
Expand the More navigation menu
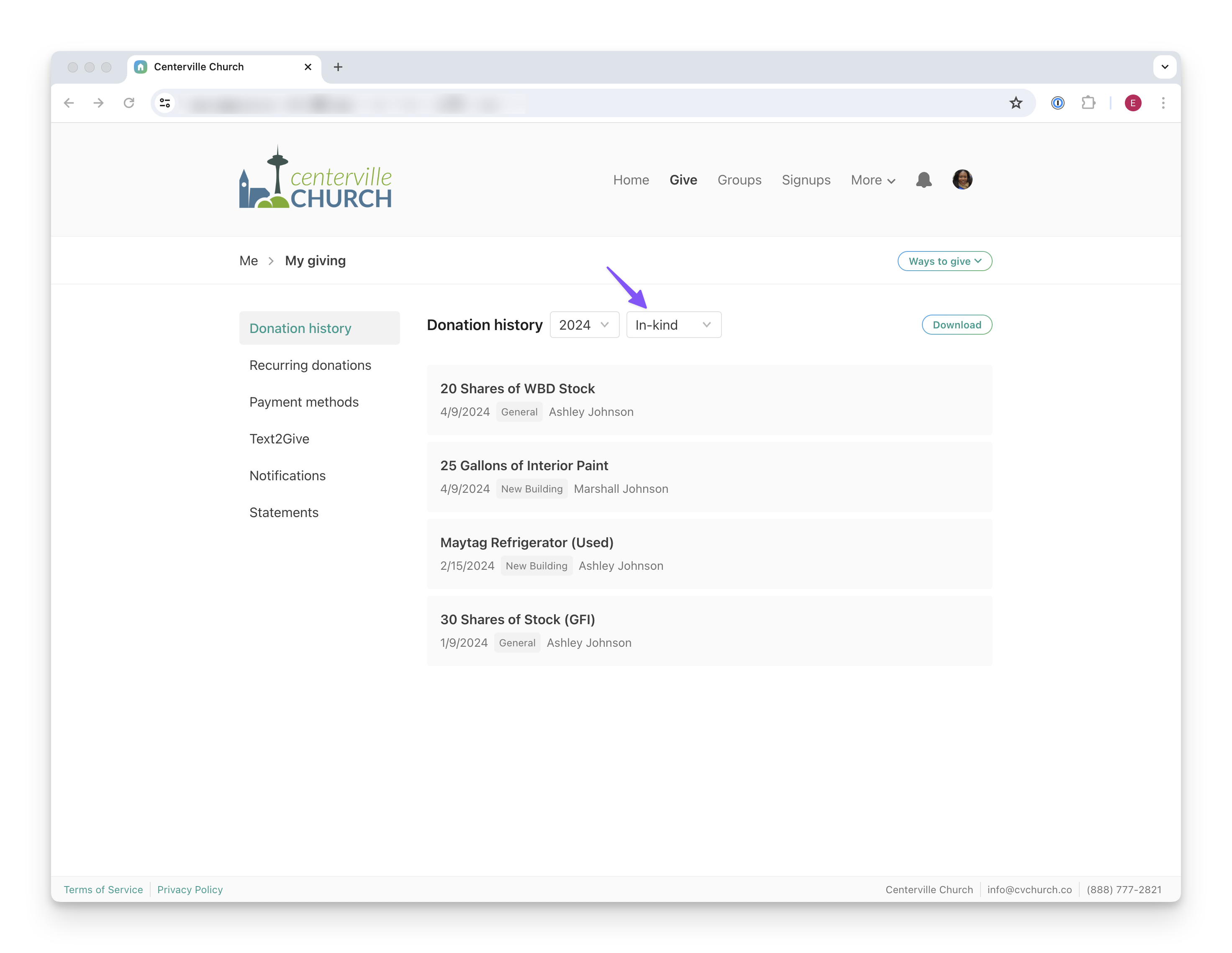[x=872, y=180]
